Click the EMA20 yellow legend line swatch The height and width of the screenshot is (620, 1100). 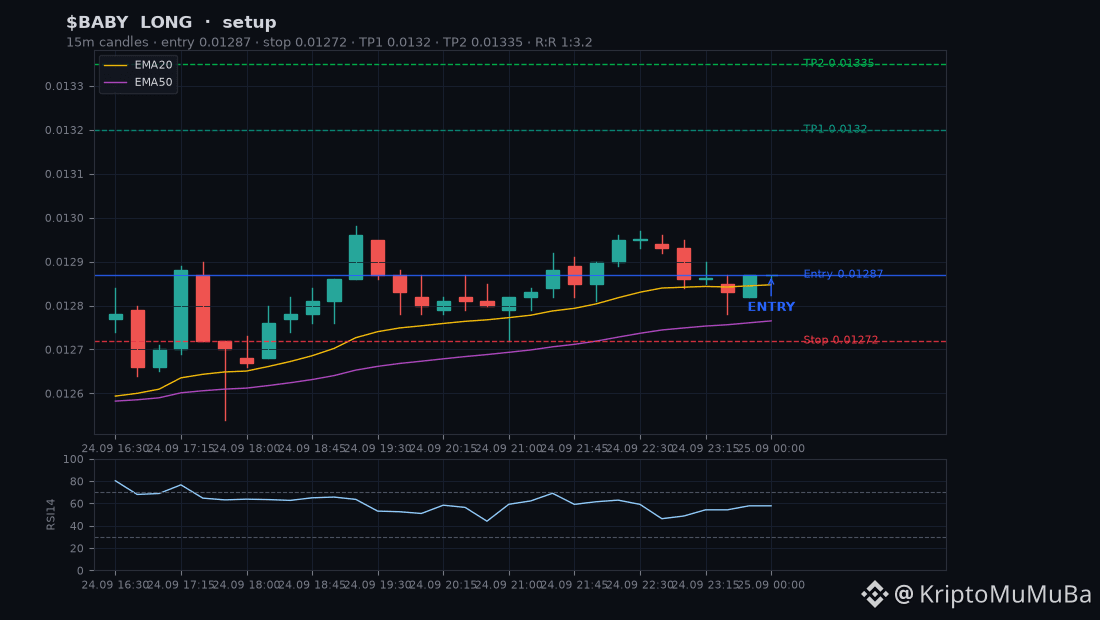coord(116,65)
